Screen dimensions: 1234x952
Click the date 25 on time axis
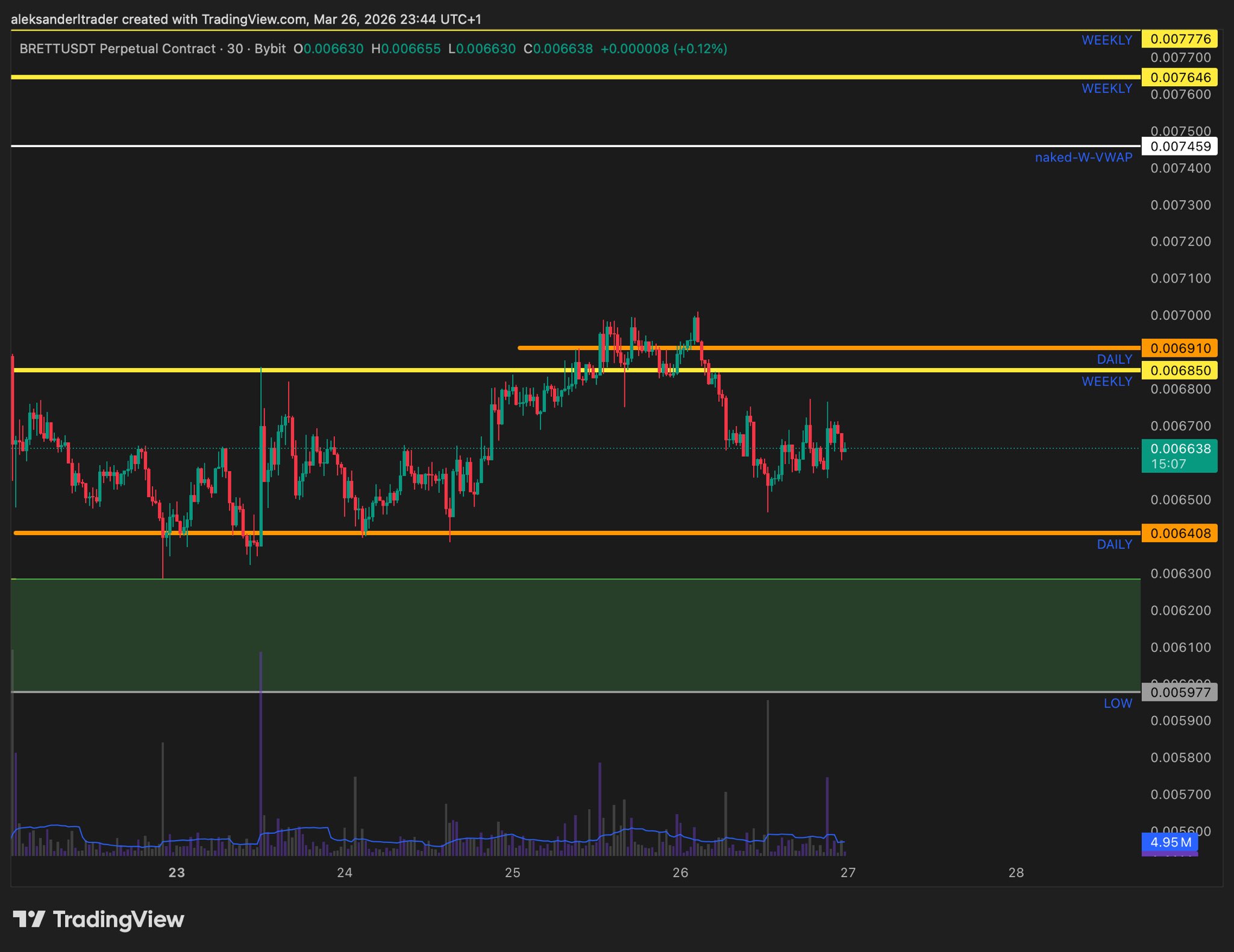pos(512,872)
